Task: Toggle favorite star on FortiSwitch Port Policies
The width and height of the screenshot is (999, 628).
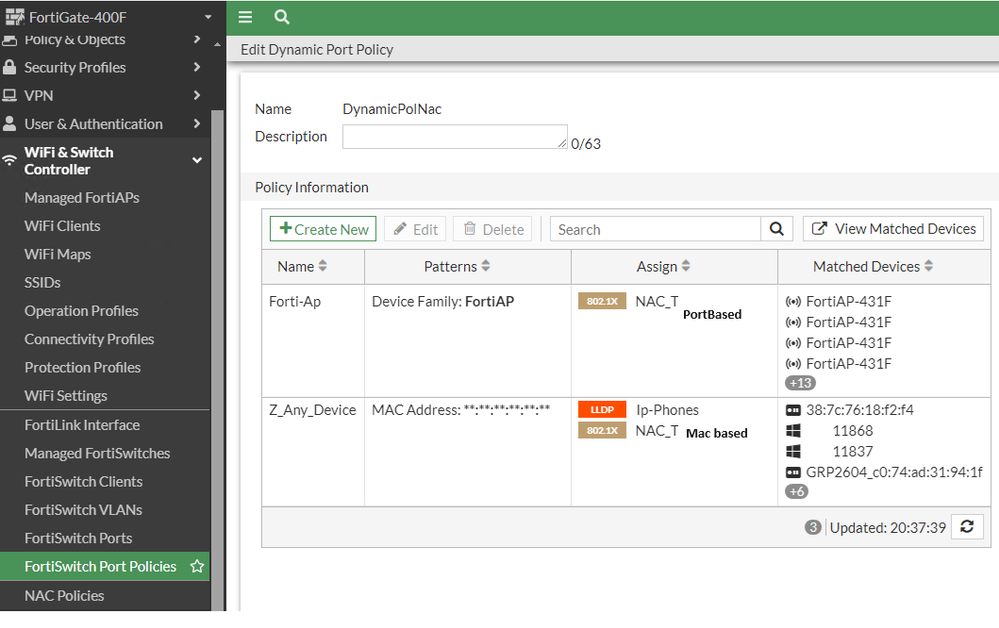Action: tap(197, 566)
